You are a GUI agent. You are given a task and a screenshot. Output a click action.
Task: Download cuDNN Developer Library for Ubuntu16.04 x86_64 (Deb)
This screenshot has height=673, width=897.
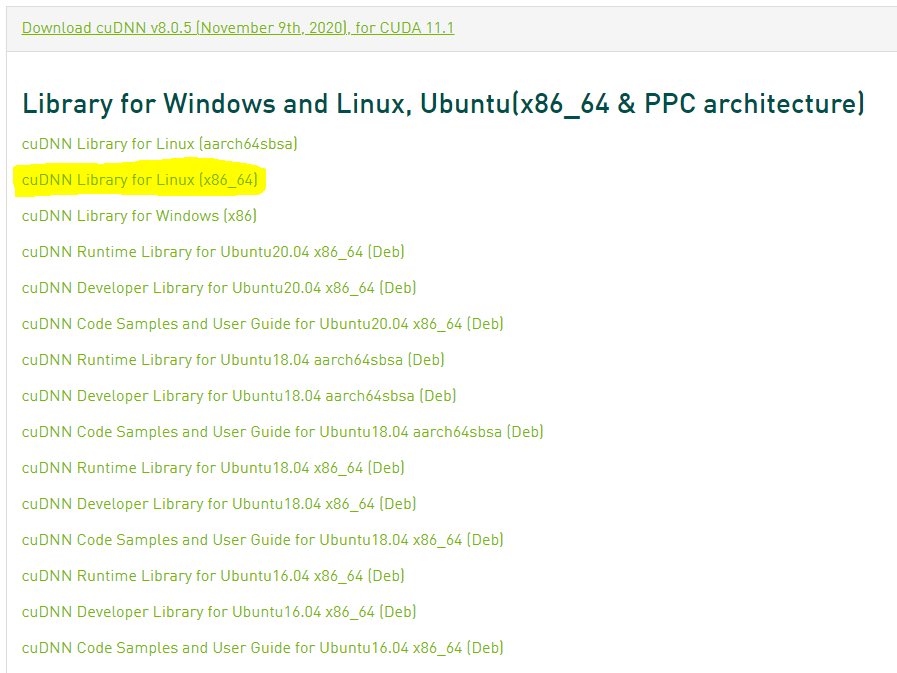pos(219,612)
